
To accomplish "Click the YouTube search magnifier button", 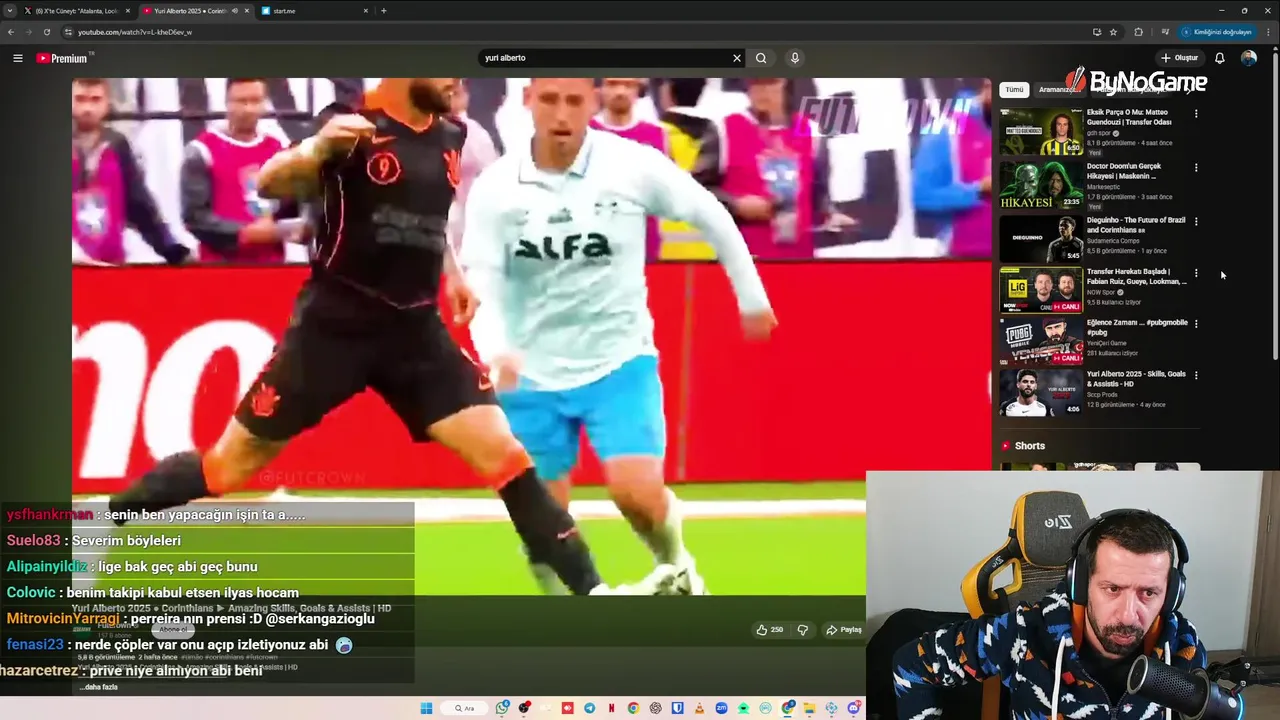I will pos(761,58).
